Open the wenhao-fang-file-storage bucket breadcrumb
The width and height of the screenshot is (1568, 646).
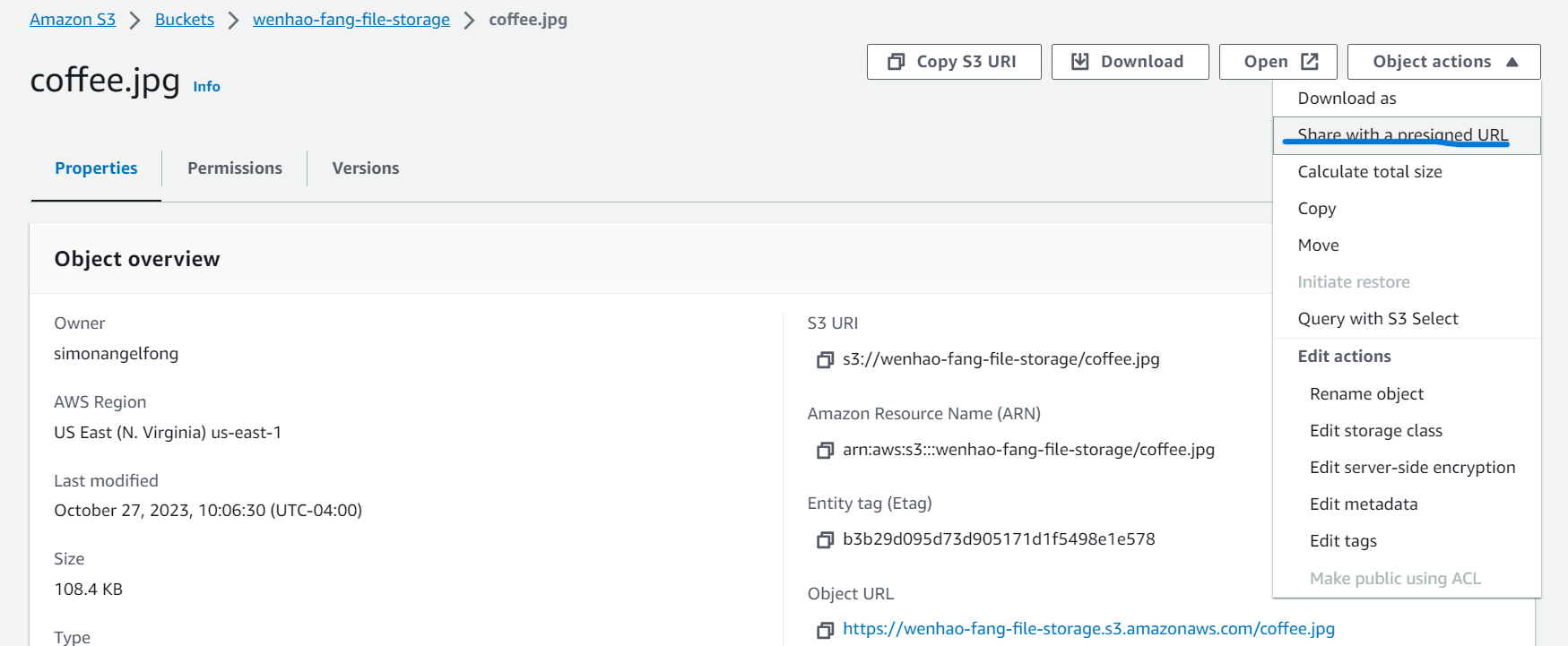click(x=351, y=20)
